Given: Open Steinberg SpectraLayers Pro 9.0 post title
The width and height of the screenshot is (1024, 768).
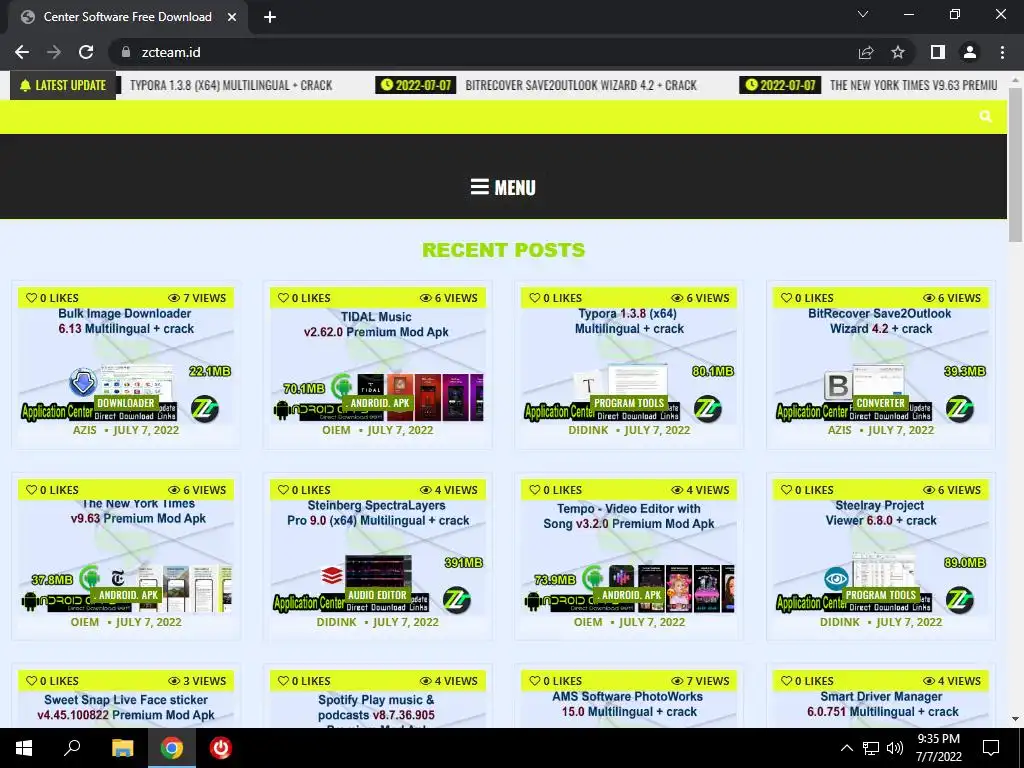Looking at the screenshot, I should pyautogui.click(x=377, y=513).
